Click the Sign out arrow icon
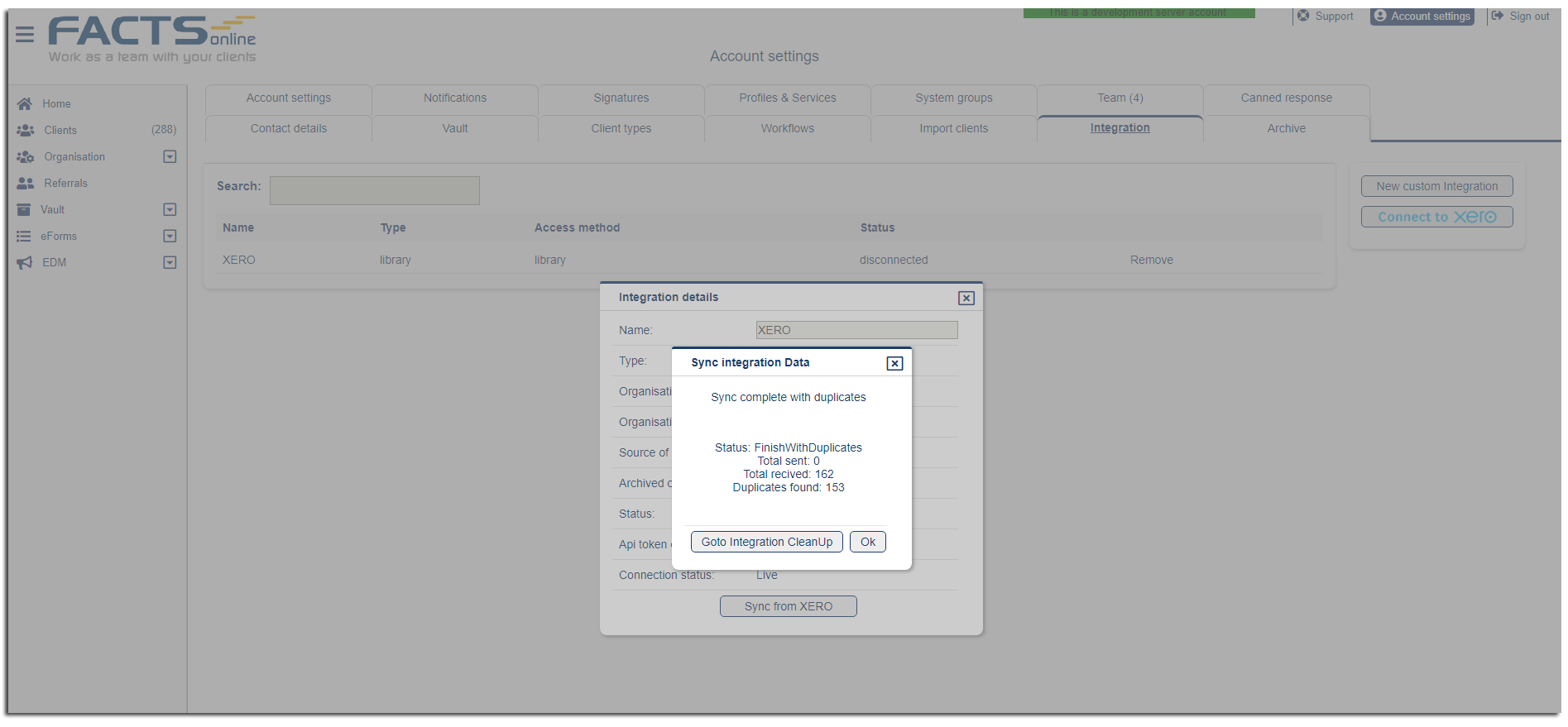Image resolution: width=1568 pixels, height=727 pixels. point(1498,16)
